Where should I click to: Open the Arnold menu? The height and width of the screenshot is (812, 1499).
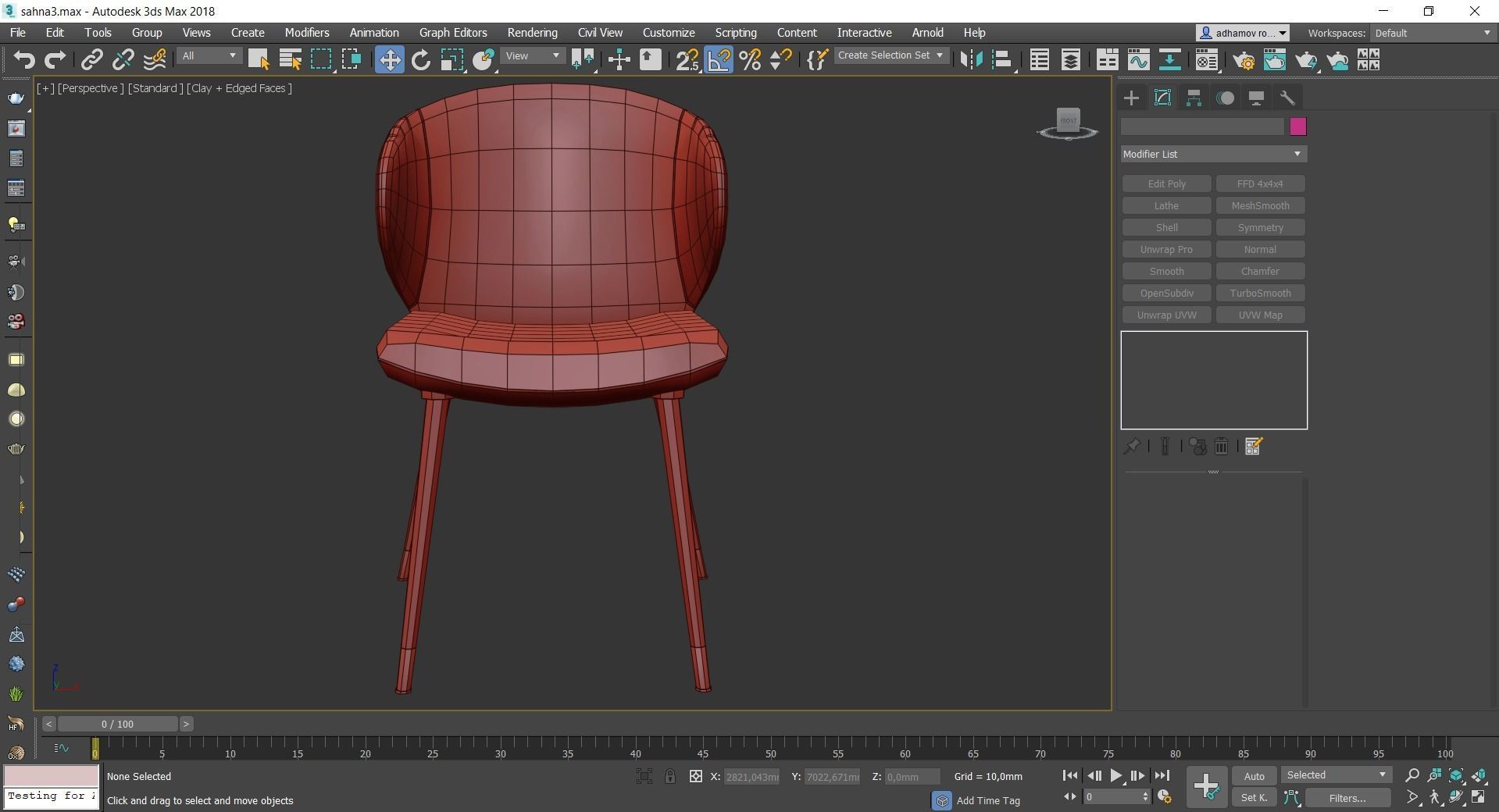927,33
